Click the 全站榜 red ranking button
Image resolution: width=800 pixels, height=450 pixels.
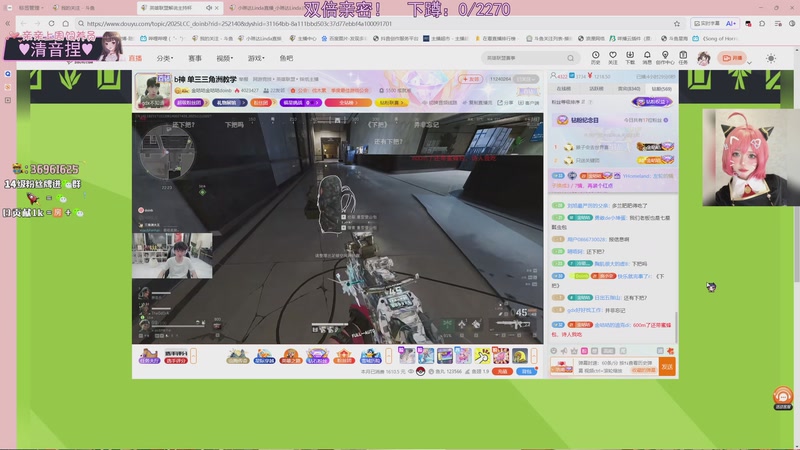click(x=348, y=103)
